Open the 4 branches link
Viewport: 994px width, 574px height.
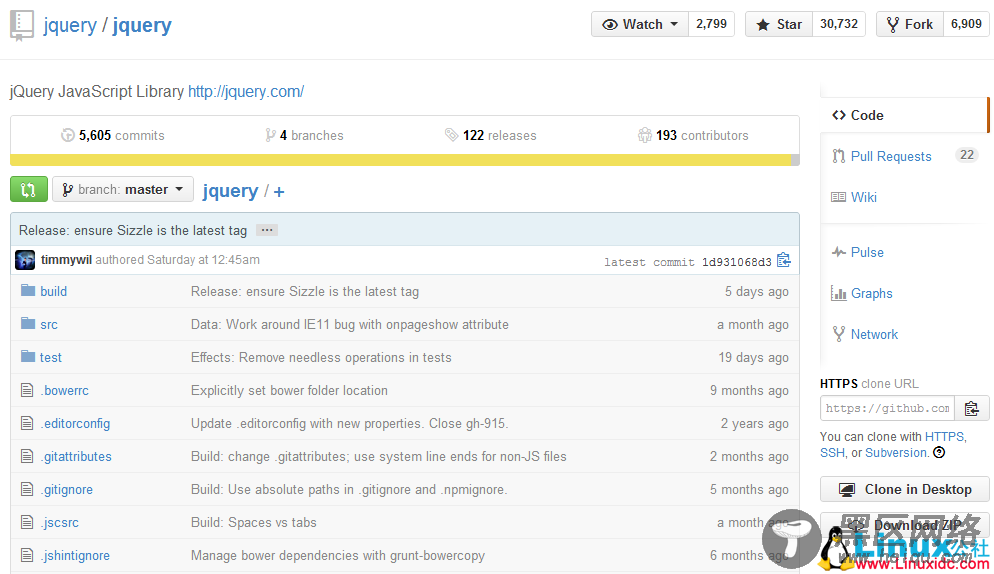(x=304, y=135)
